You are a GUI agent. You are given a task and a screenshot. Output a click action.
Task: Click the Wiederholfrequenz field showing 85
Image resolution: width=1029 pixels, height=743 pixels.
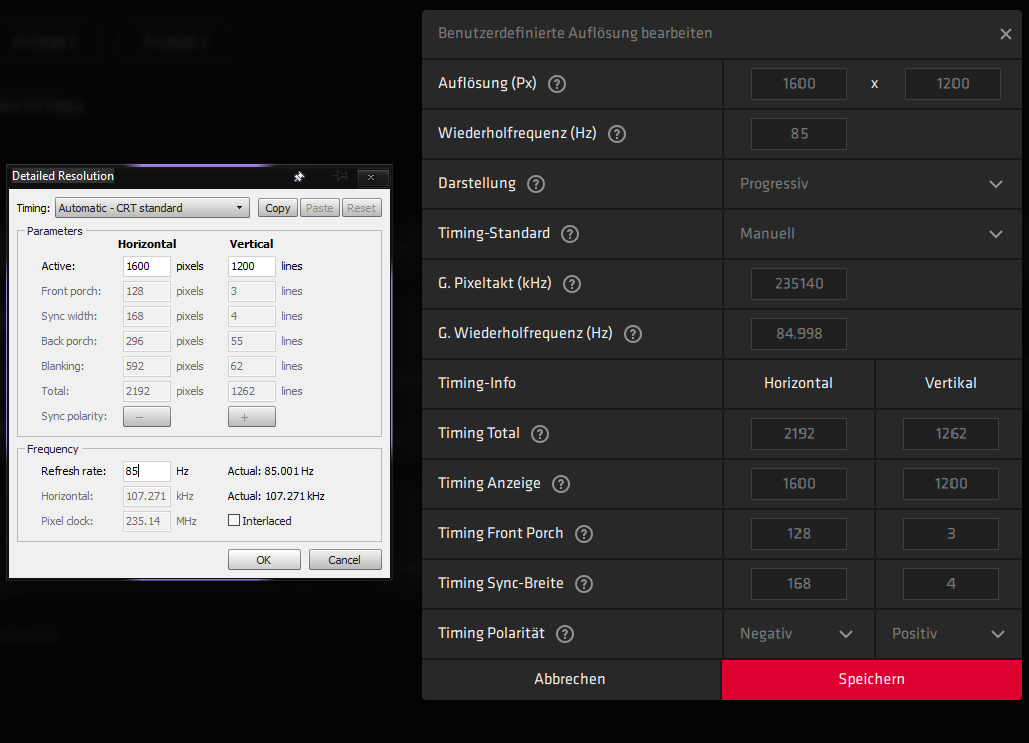pos(799,134)
